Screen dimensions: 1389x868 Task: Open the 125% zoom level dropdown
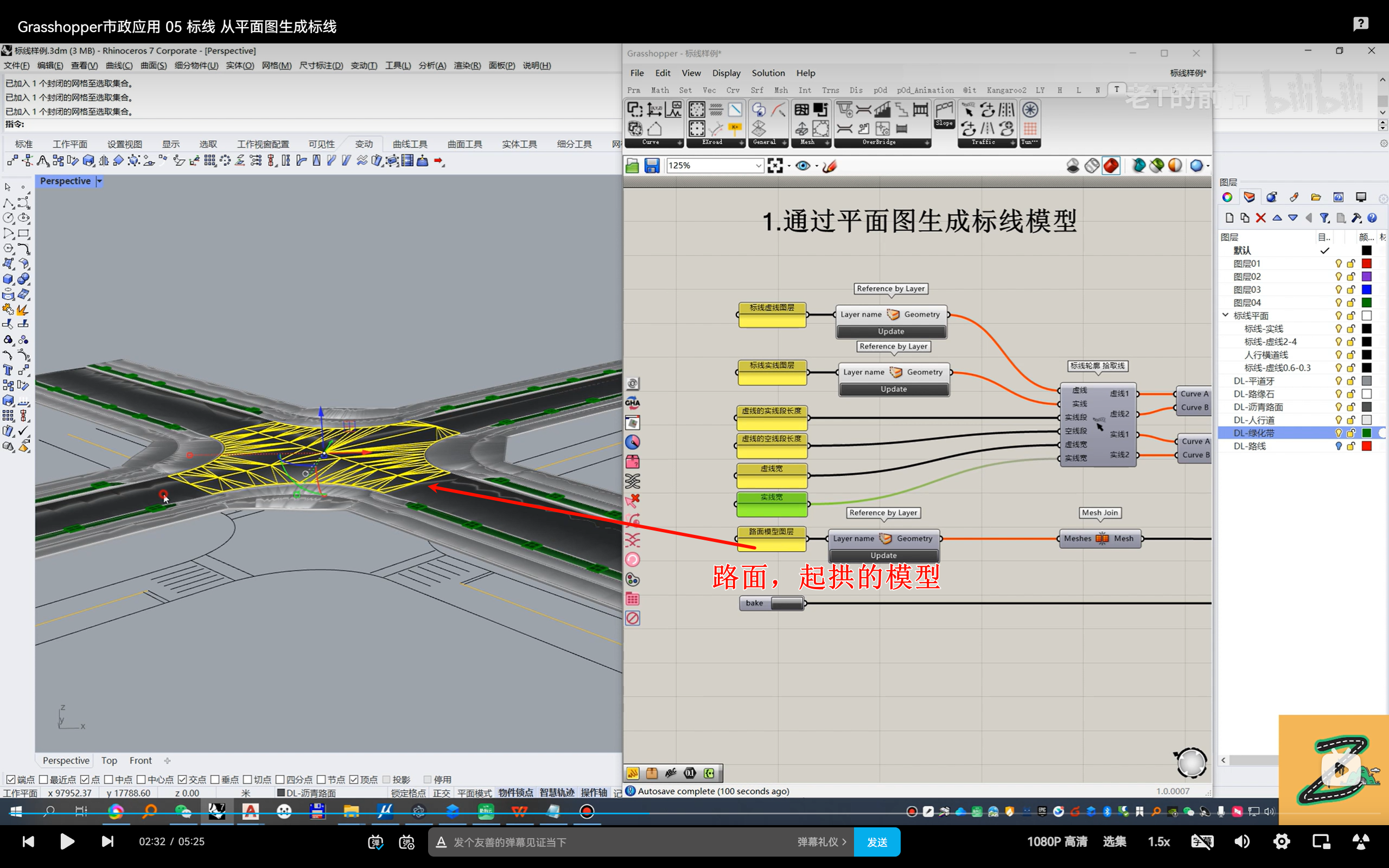758,166
